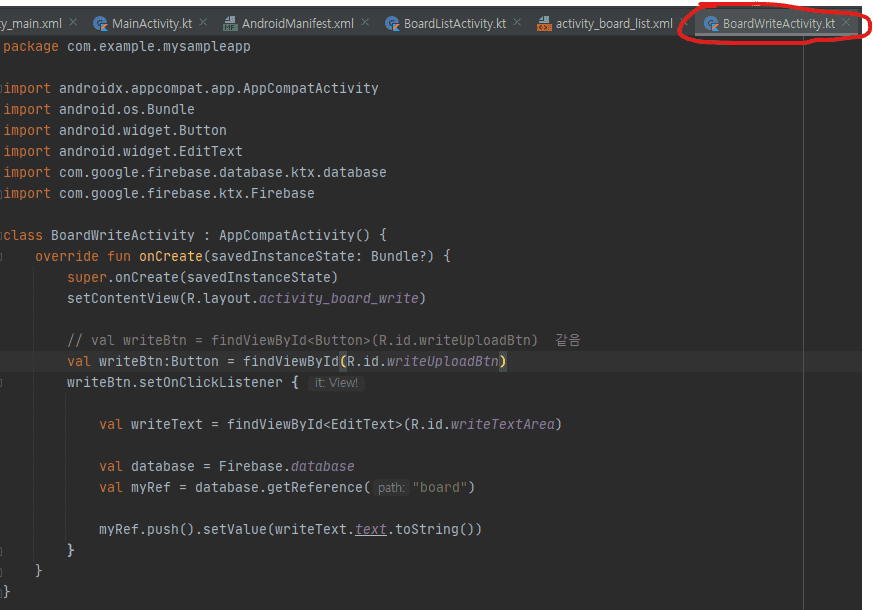The height and width of the screenshot is (610, 873).
Task: Click the push() call on myRef
Action: (171, 529)
